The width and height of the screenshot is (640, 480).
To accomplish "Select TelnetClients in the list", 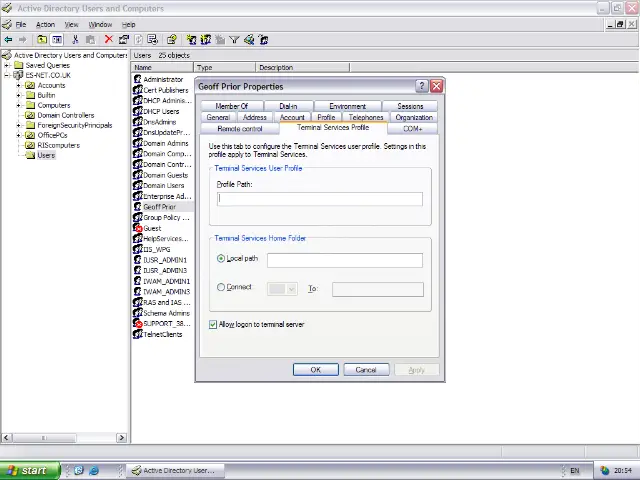I will pyautogui.click(x=163, y=334).
